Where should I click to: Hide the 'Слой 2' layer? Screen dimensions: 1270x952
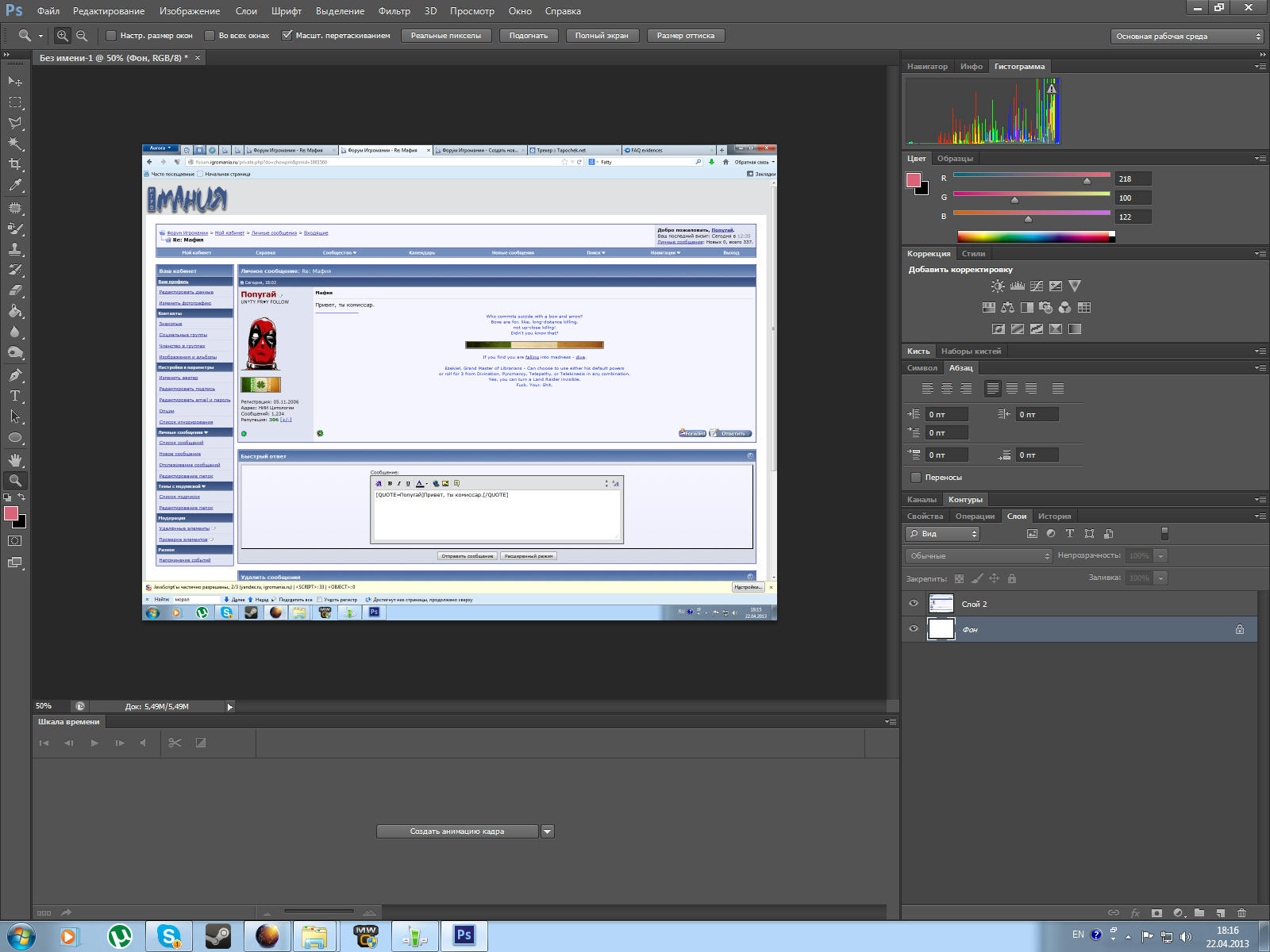[x=914, y=604]
